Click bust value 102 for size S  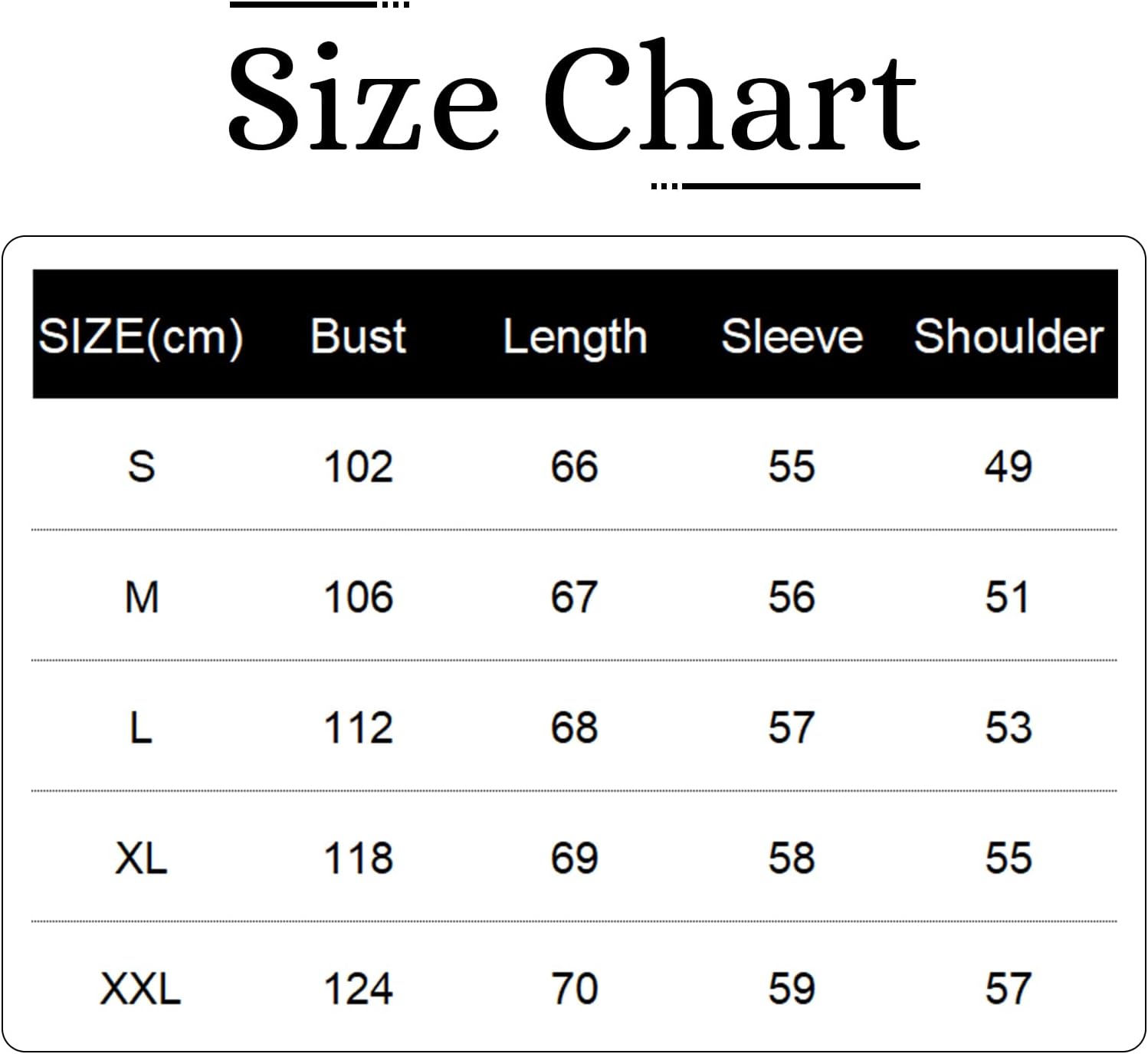coord(358,466)
